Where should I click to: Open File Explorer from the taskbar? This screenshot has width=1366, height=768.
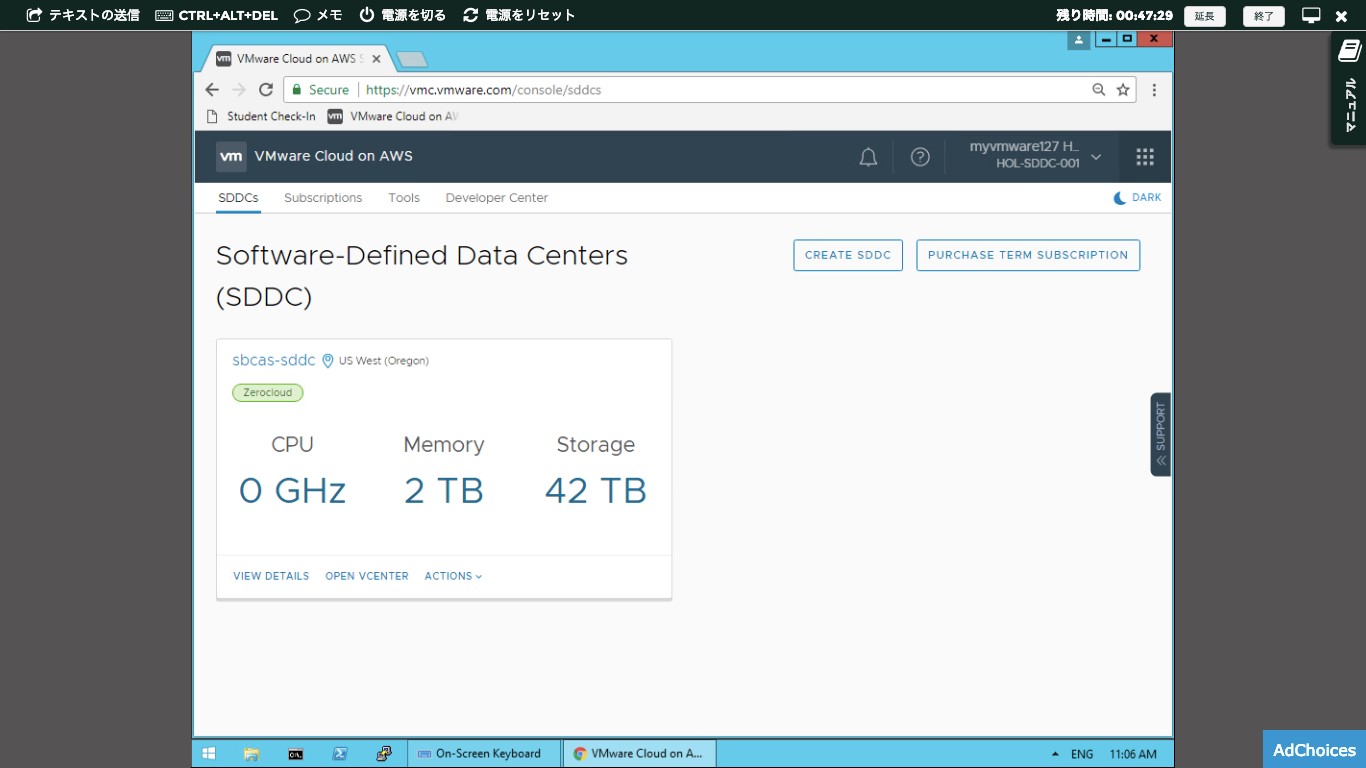coord(251,754)
